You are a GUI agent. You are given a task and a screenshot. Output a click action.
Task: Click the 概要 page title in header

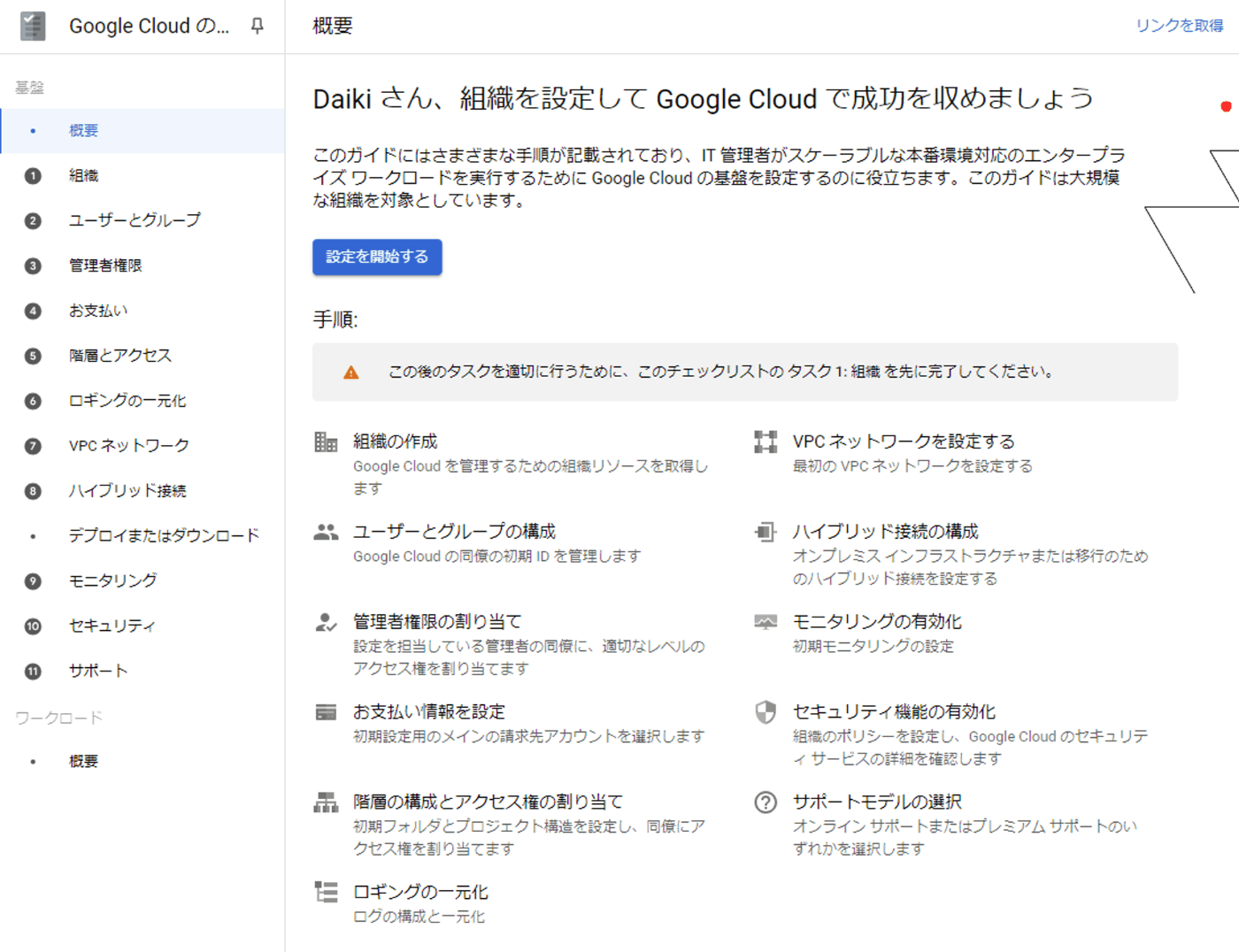coord(333,27)
